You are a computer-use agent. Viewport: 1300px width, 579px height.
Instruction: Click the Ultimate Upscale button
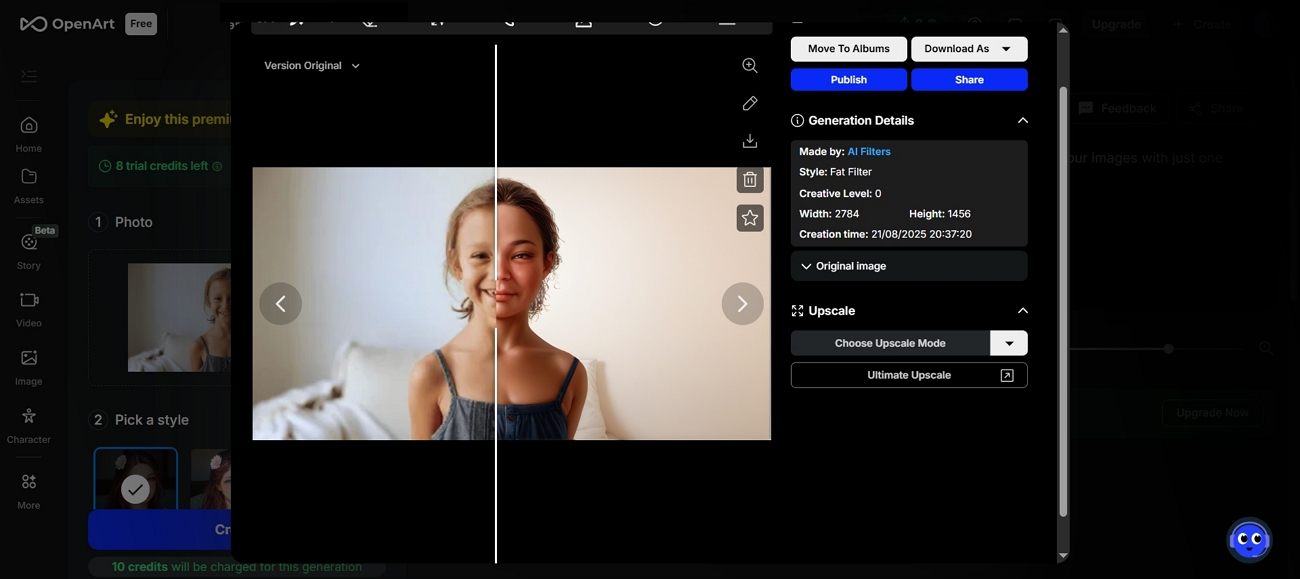point(909,375)
